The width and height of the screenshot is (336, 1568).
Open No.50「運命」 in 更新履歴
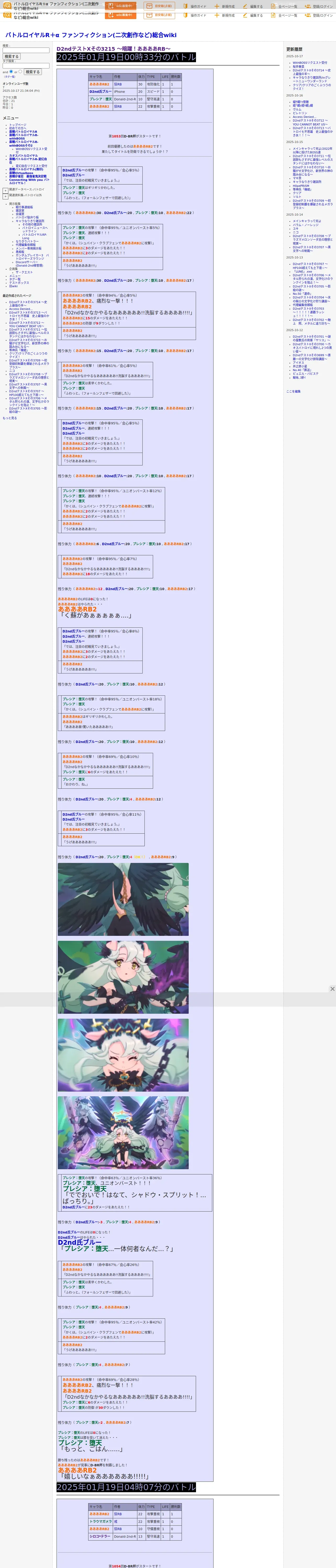tap(302, 294)
